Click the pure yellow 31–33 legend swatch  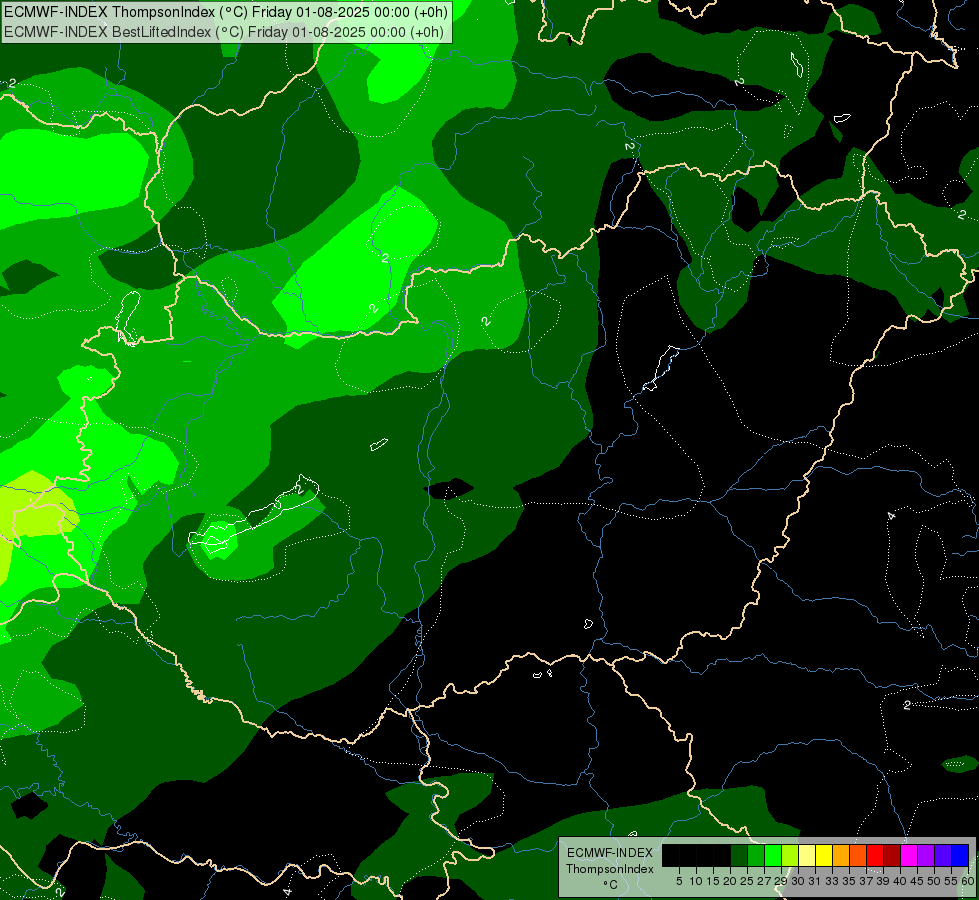tap(824, 855)
